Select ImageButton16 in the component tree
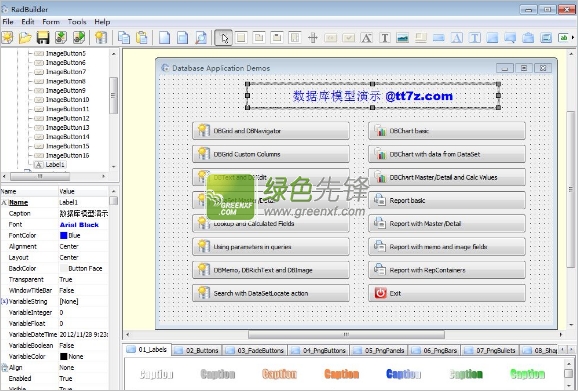The image size is (578, 391). (67, 156)
